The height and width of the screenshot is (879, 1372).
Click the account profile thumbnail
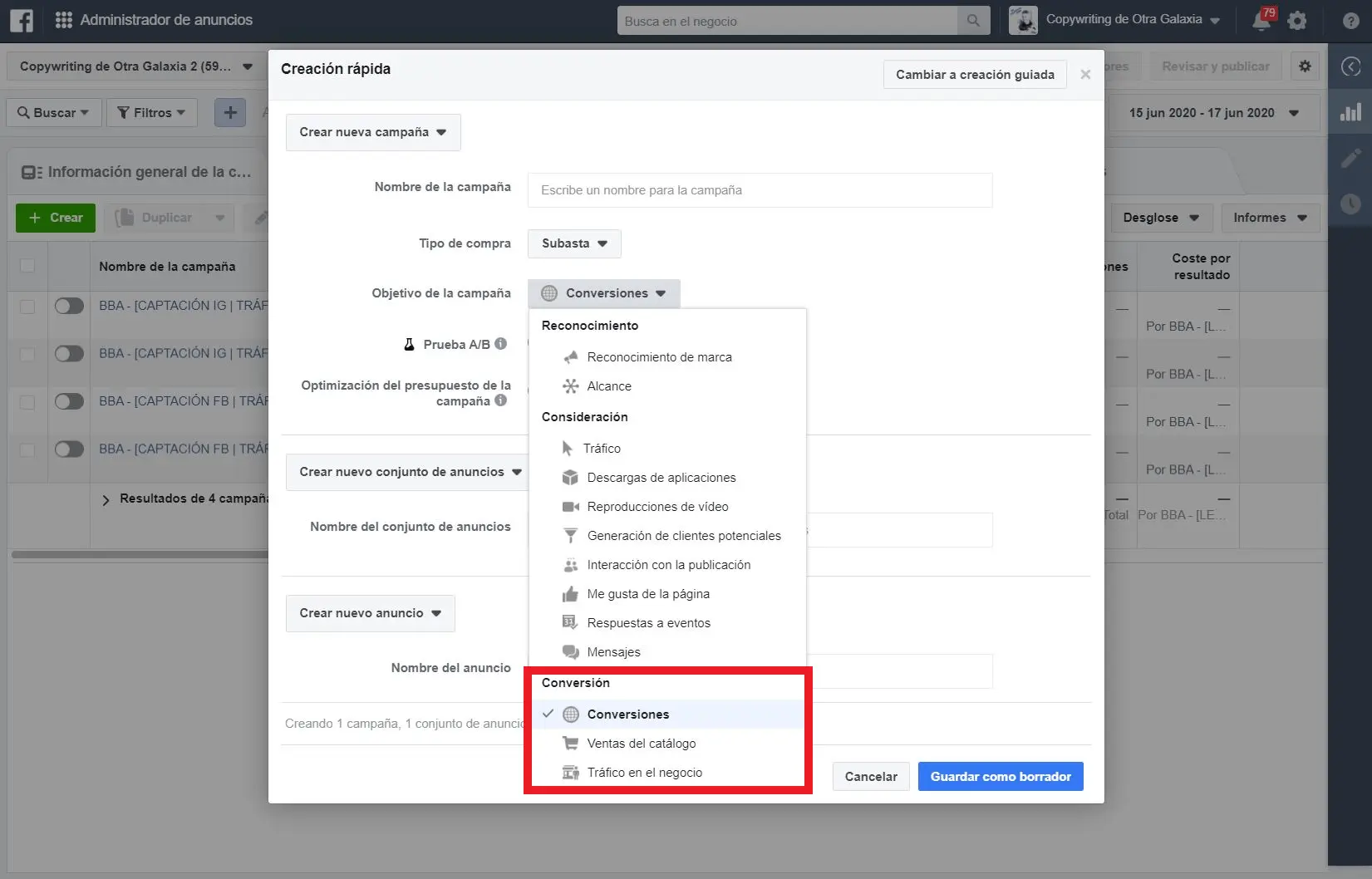click(x=1023, y=21)
